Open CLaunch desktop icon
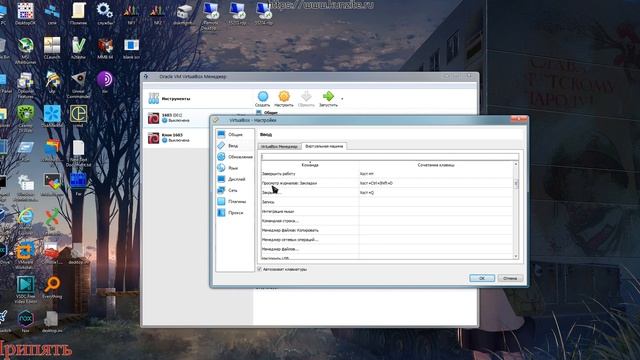 coord(52,48)
